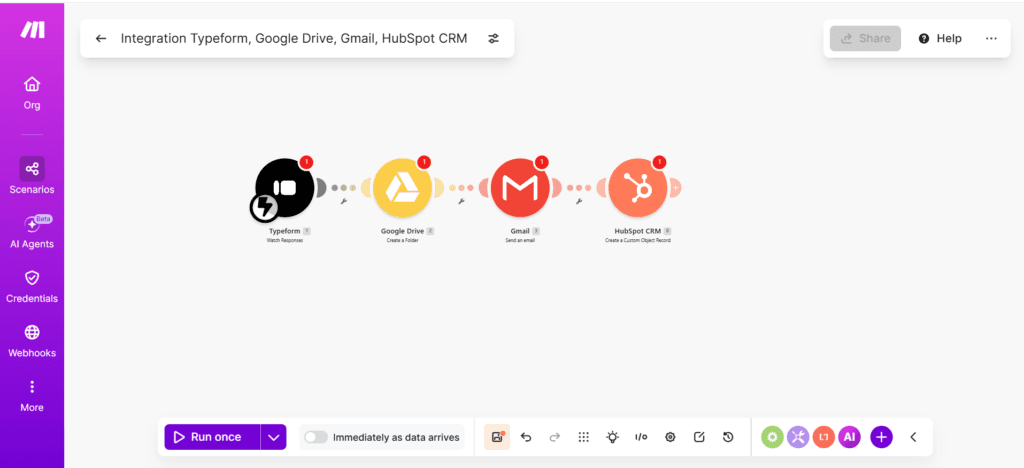Click the AI favorites button
This screenshot has width=1024, height=468.
tap(849, 437)
